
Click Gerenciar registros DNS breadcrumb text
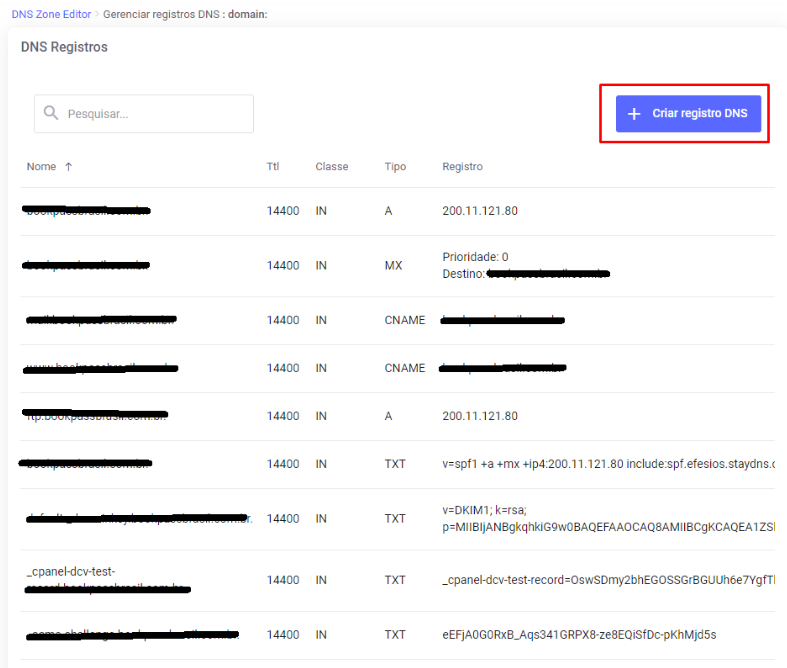161,14
